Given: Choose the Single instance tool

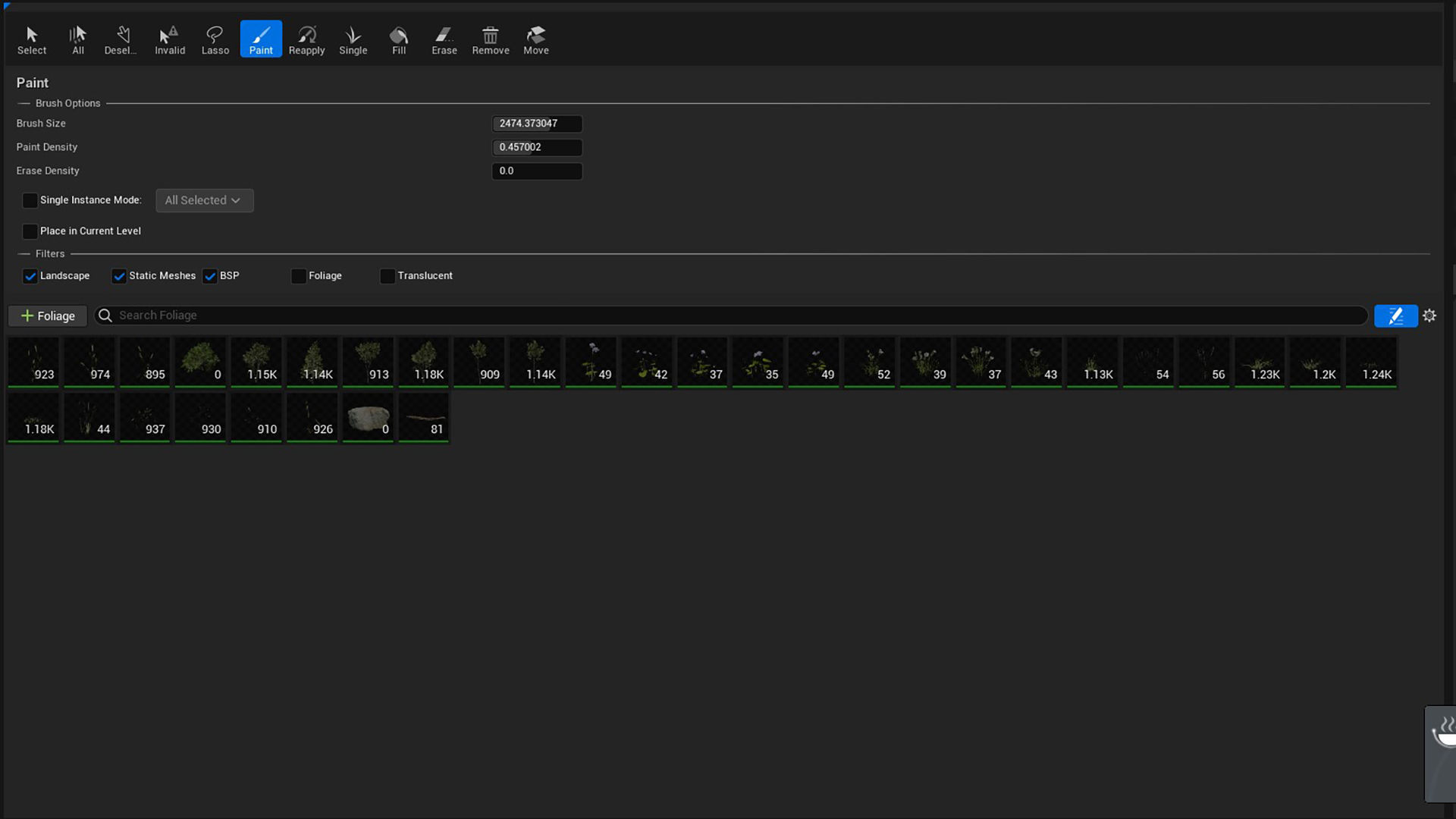Looking at the screenshot, I should click(x=353, y=39).
